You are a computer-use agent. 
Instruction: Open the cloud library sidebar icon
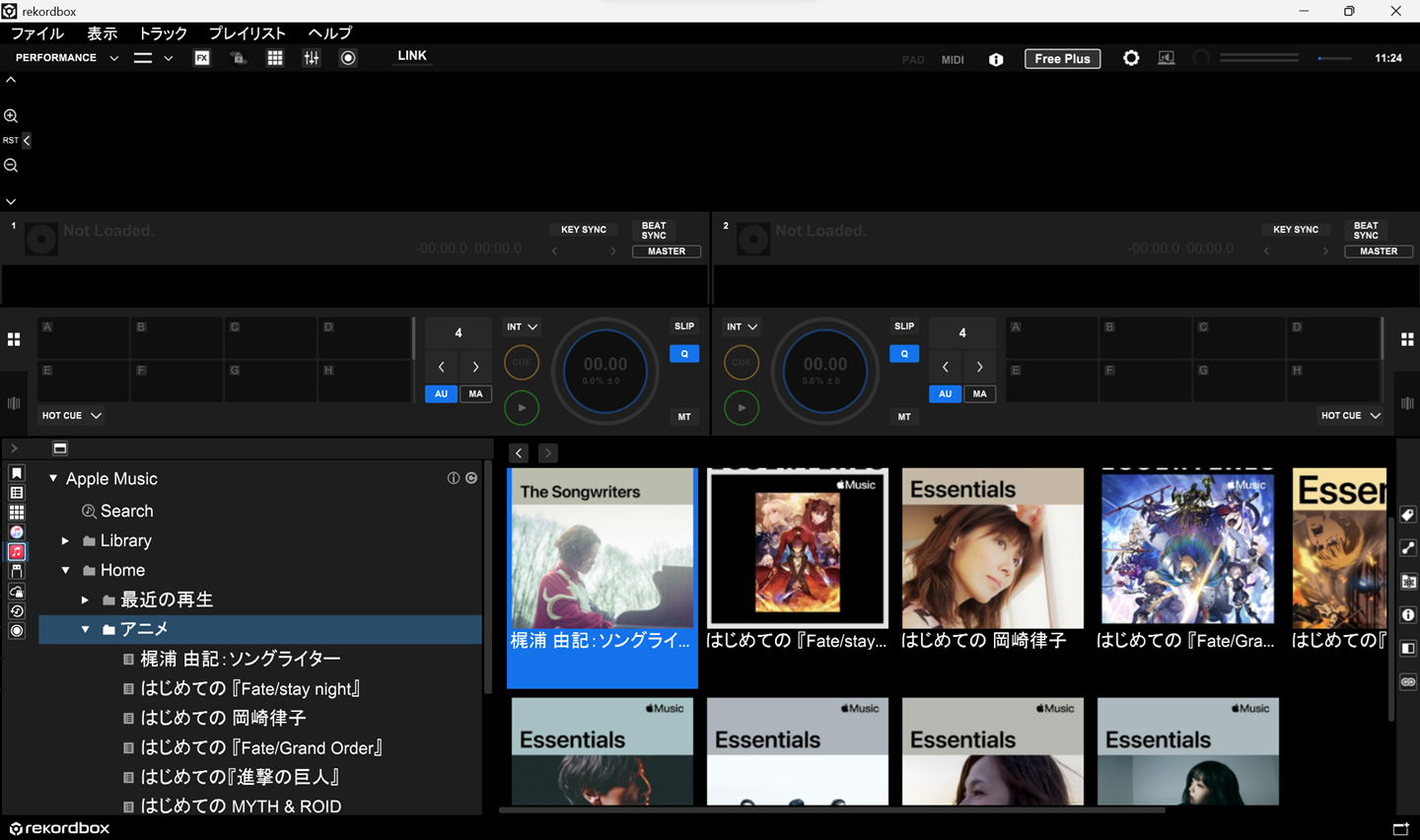[x=17, y=592]
